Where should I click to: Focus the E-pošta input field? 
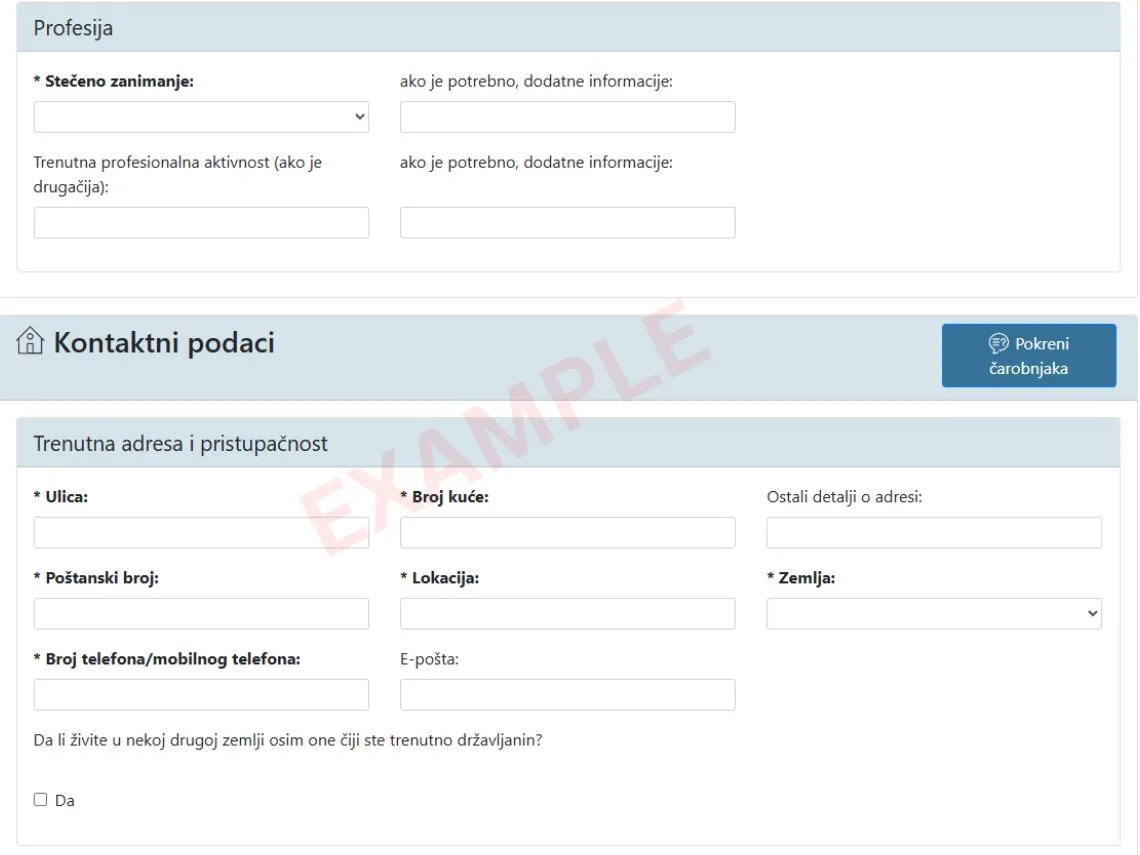(567, 695)
